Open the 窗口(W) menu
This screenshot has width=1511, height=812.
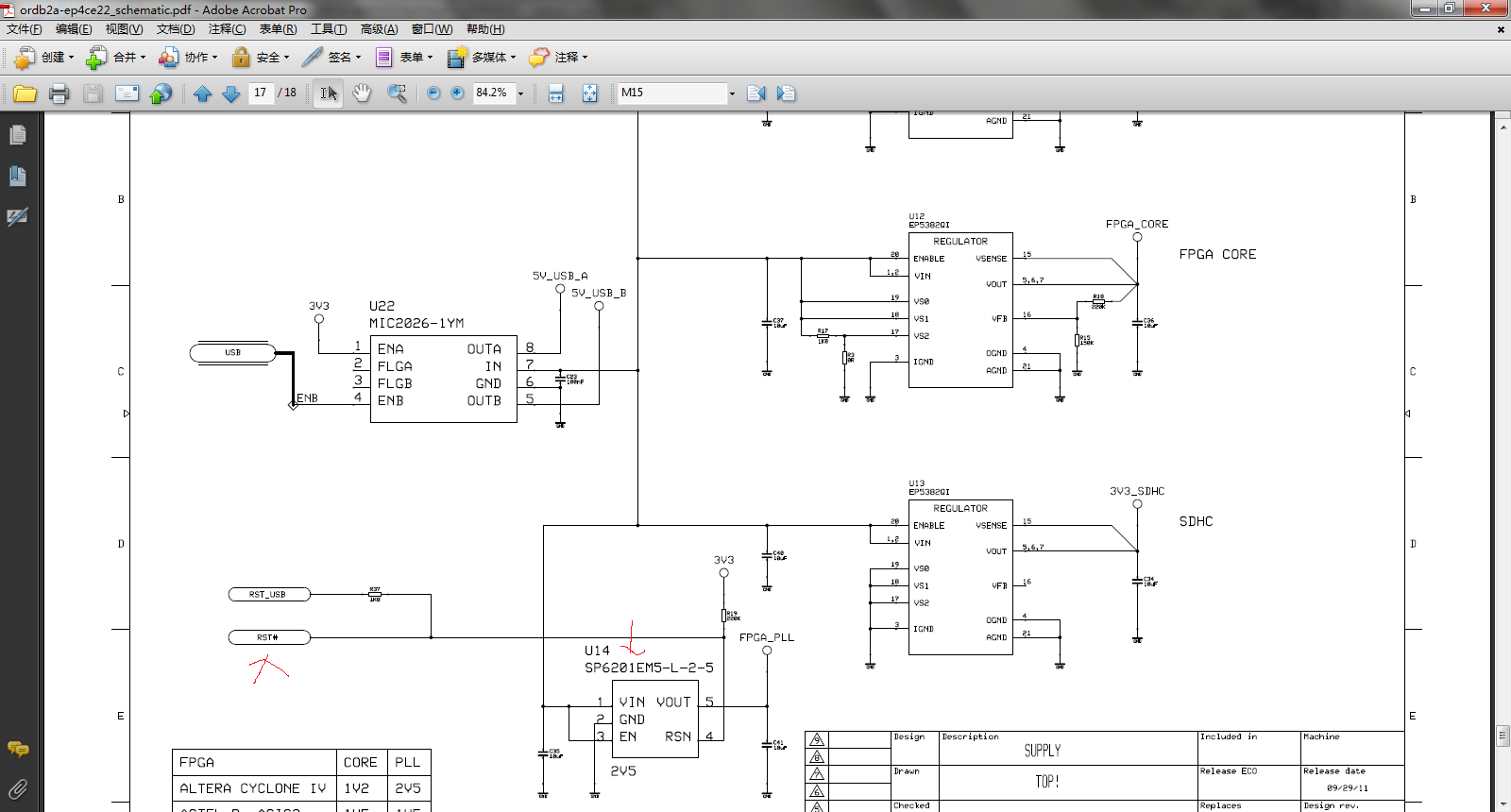(432, 29)
